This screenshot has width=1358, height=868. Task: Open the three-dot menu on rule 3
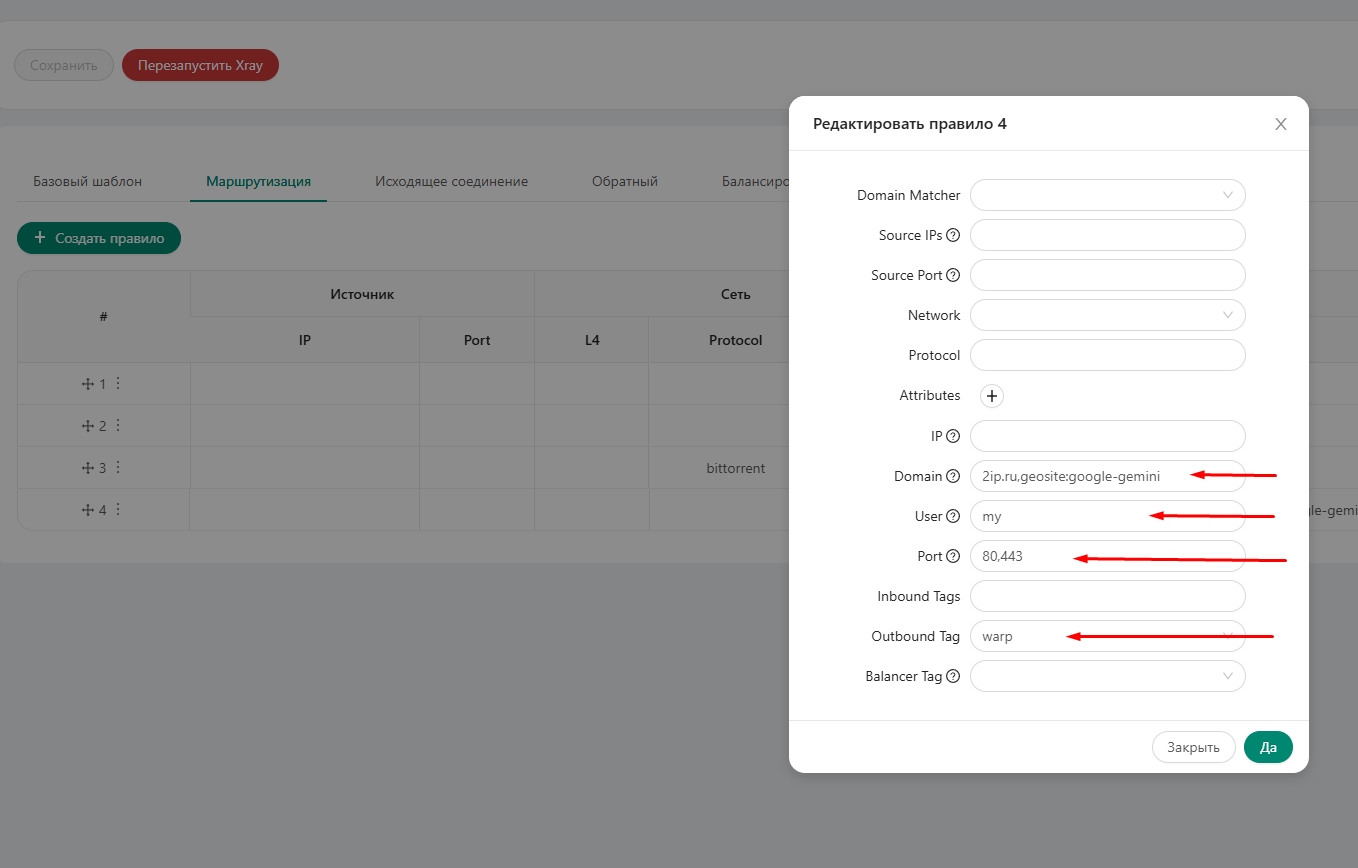(117, 466)
